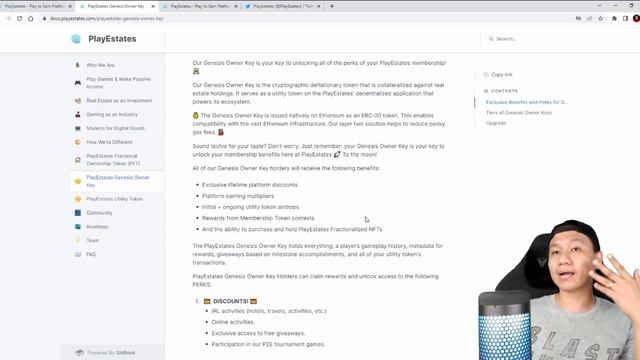640x360 pixels.
Task: Open Powered By GitBook link
Action: click(111, 353)
